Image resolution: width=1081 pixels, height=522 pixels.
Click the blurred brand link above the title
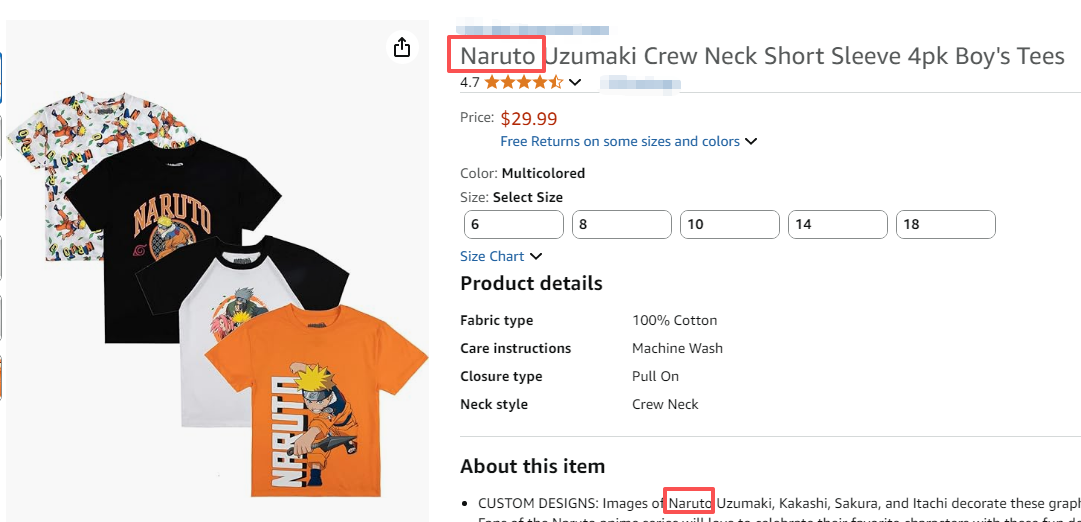point(532,30)
